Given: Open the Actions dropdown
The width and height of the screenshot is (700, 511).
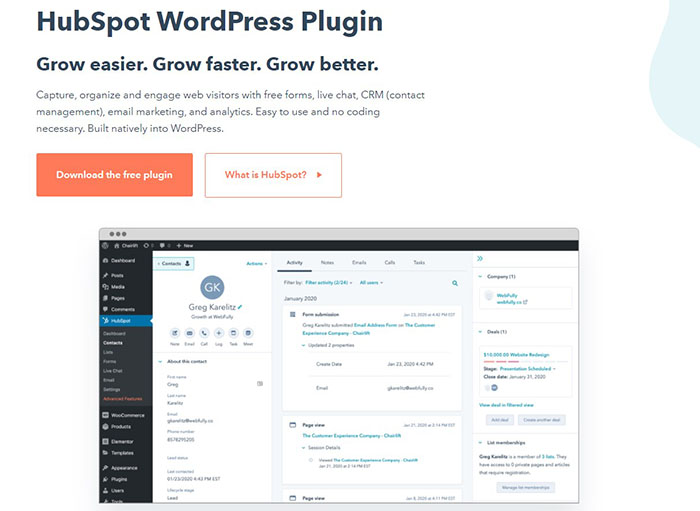Looking at the screenshot, I should coord(257,264).
